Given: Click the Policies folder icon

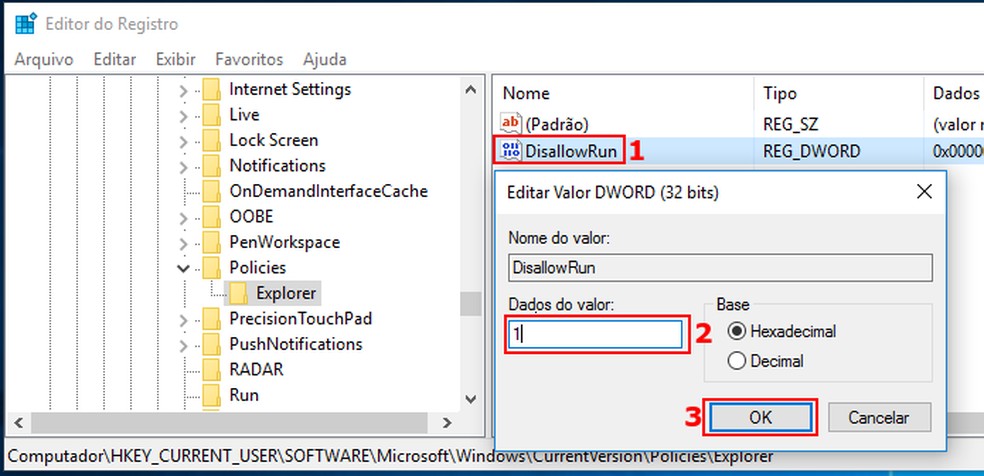Looking at the screenshot, I should point(211,267).
